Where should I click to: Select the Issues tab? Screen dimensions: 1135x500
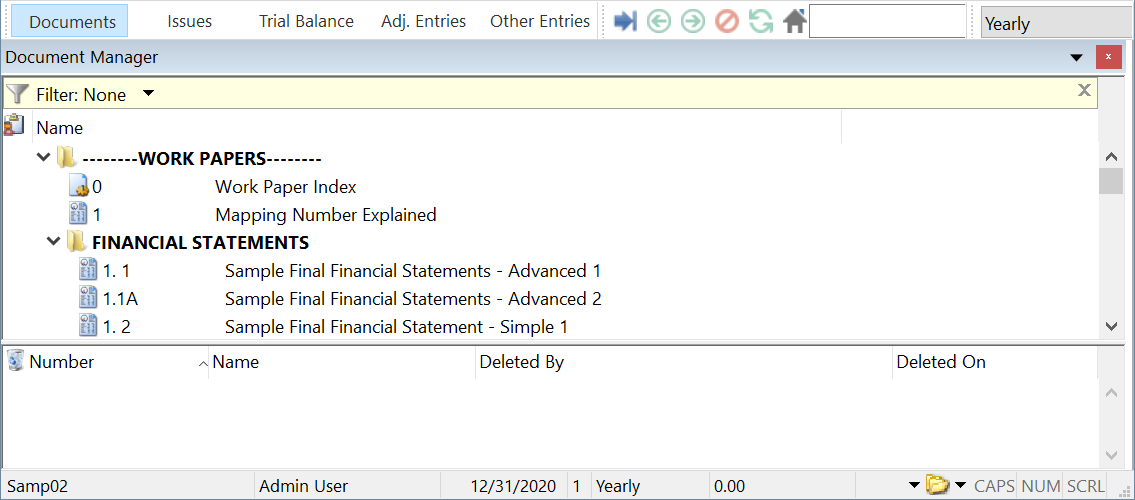(189, 21)
